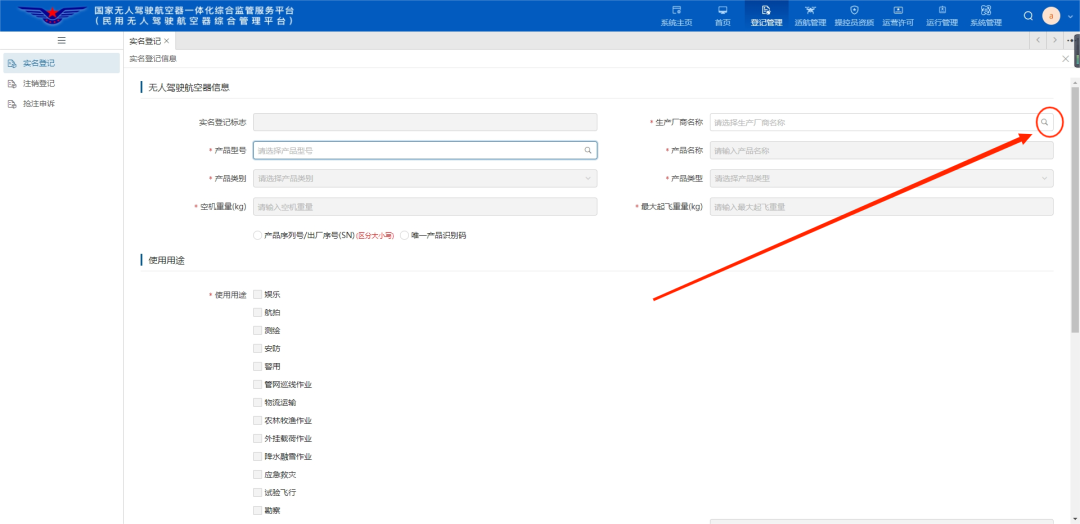Image resolution: width=1080 pixels, height=524 pixels.
Task: Enable the 物流运输 checkbox
Action: pos(258,402)
